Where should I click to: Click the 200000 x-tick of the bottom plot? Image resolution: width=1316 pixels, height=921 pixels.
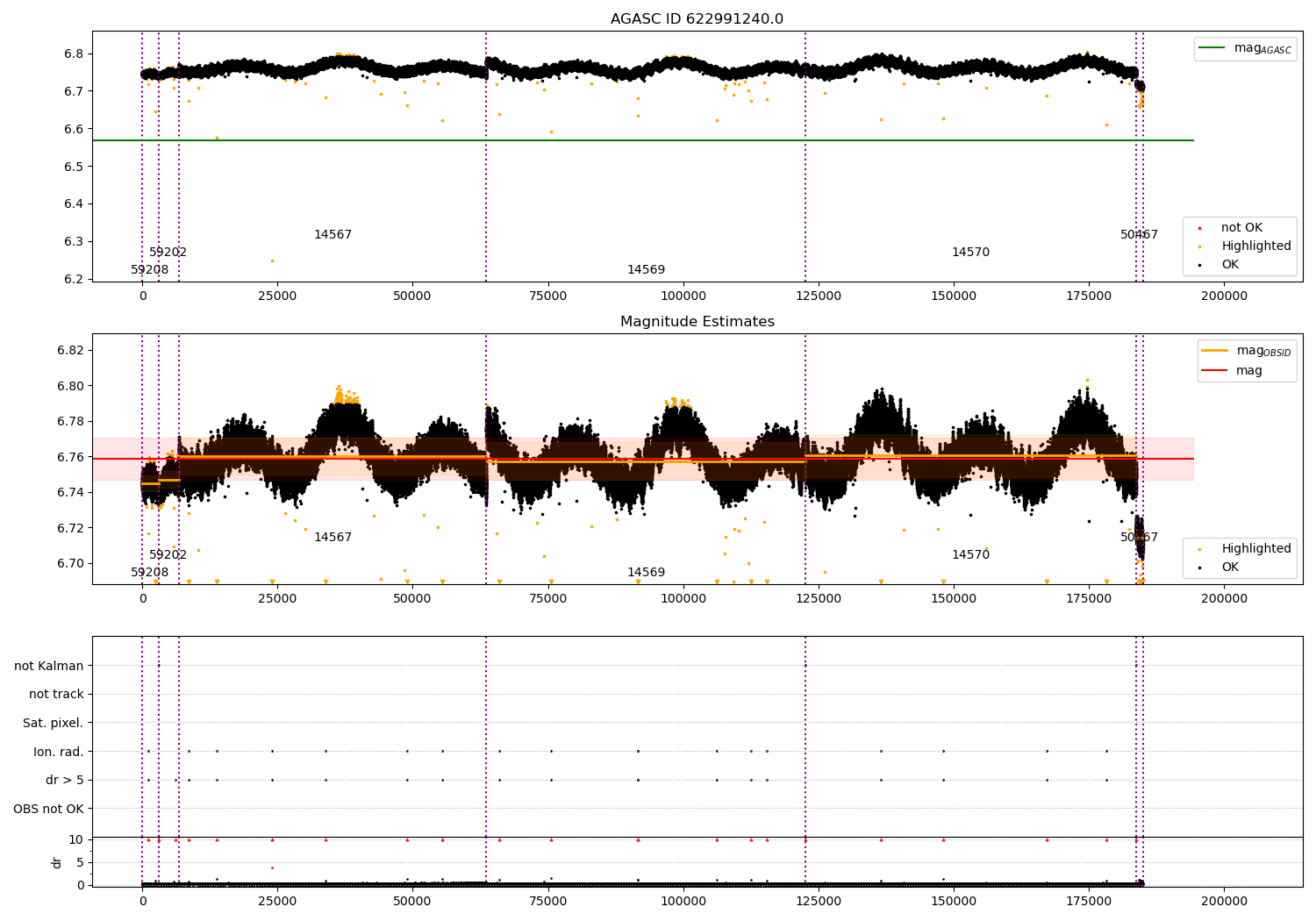pyautogui.click(x=1224, y=901)
